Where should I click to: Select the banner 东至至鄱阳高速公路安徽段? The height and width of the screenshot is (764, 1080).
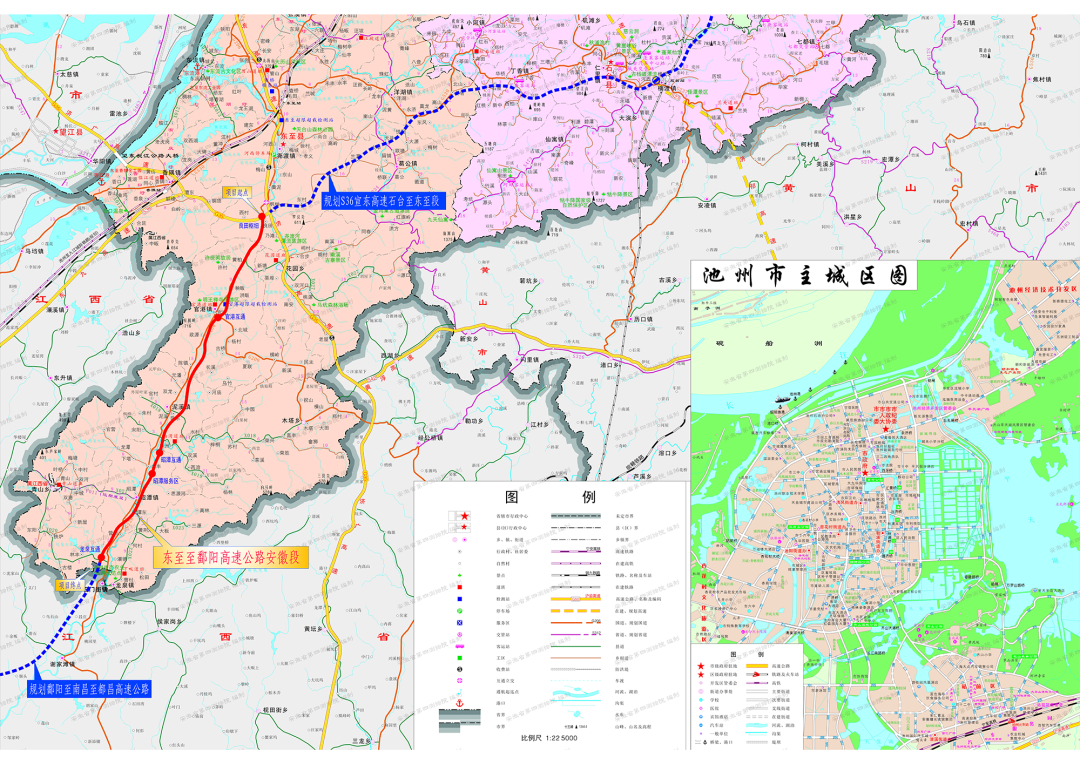coord(231,557)
